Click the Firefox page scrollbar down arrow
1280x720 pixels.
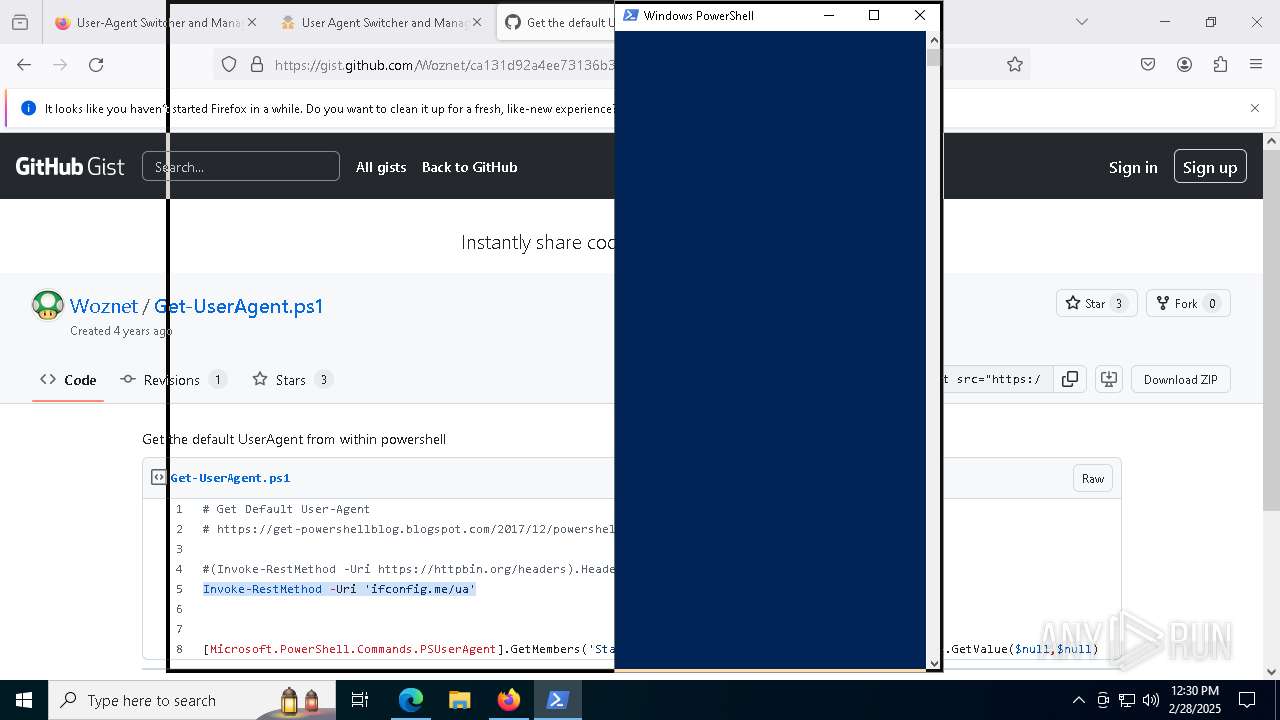[x=1272, y=672]
